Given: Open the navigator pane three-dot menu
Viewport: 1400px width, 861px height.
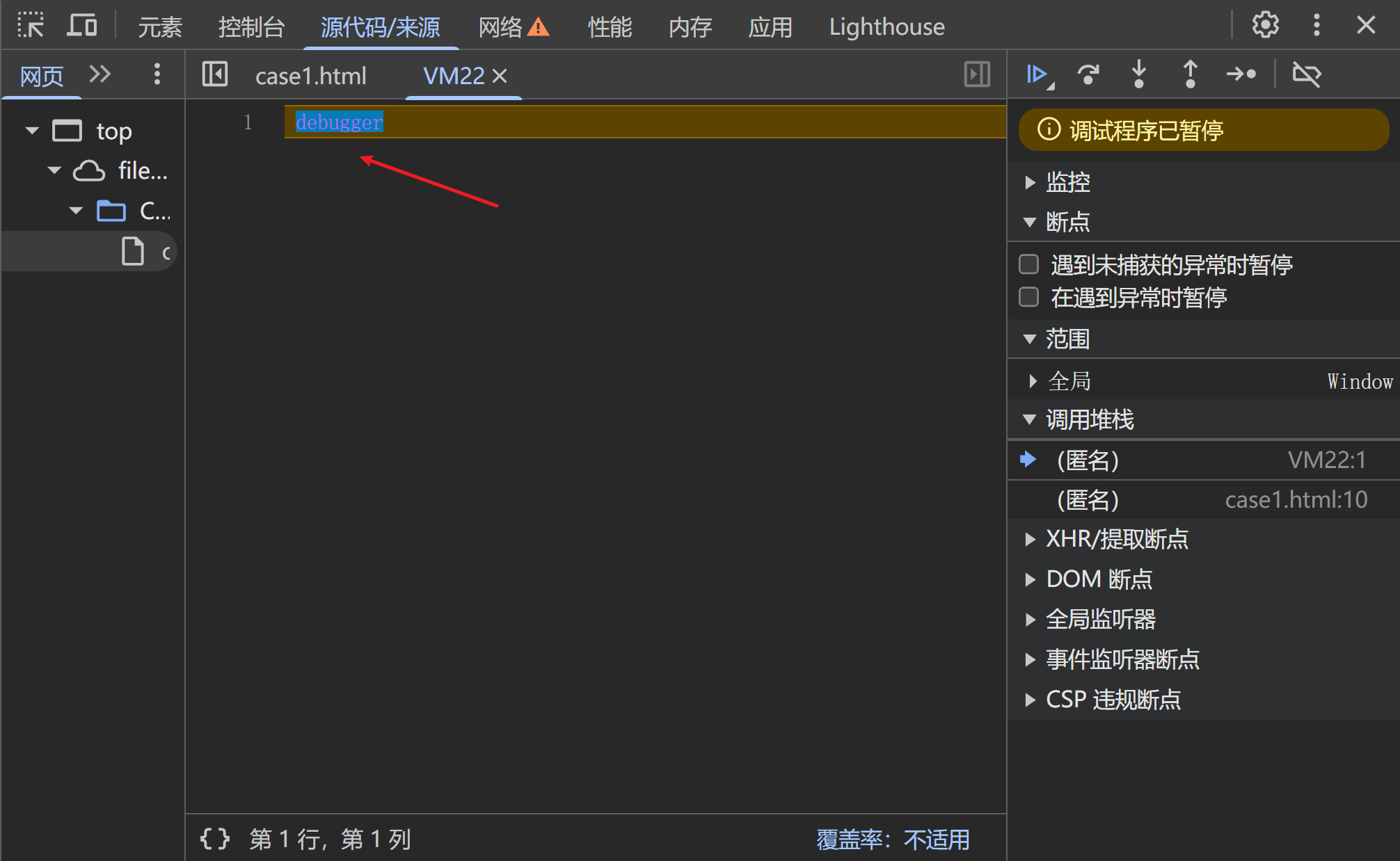Looking at the screenshot, I should (x=157, y=74).
